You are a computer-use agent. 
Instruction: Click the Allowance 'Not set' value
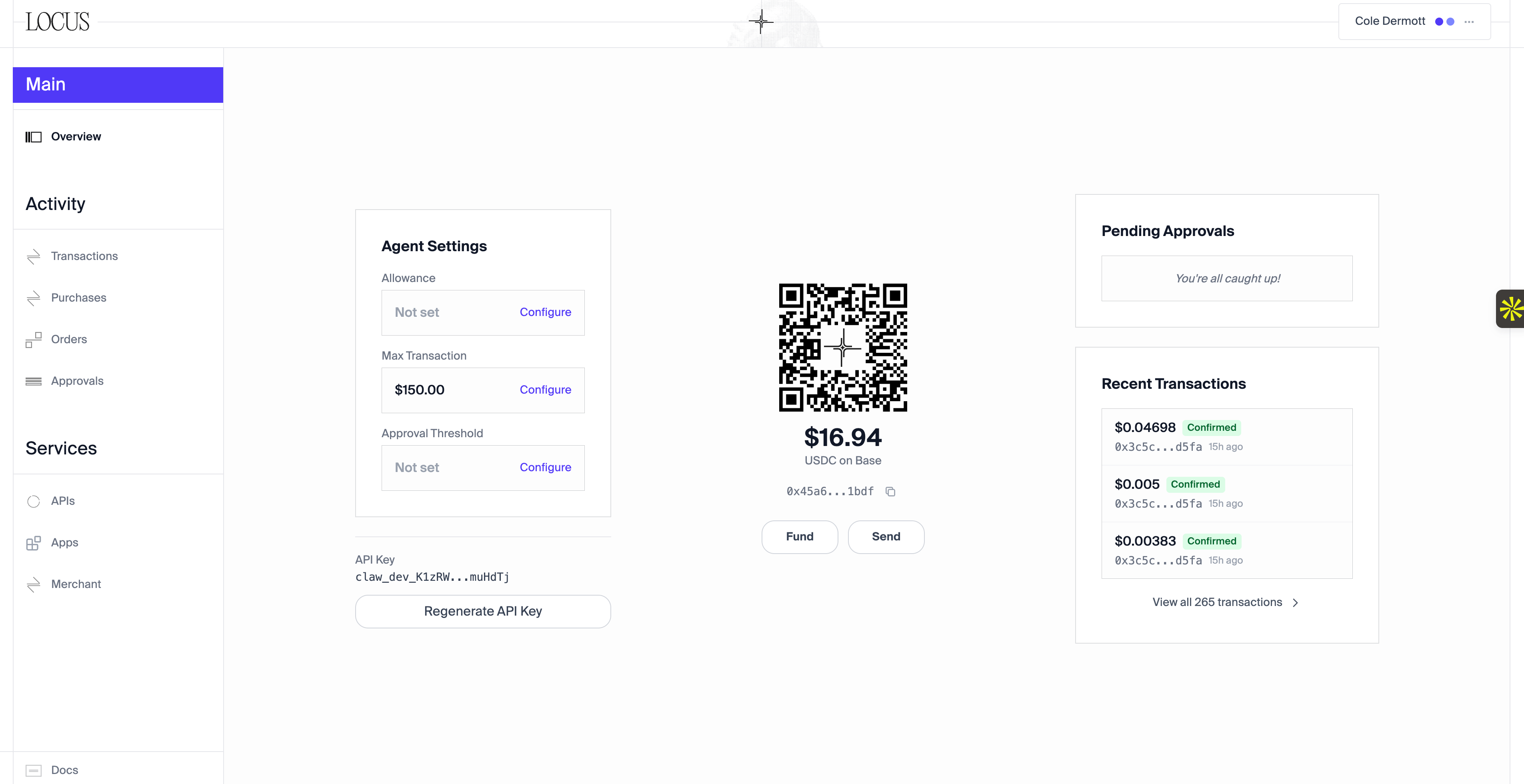pos(417,312)
